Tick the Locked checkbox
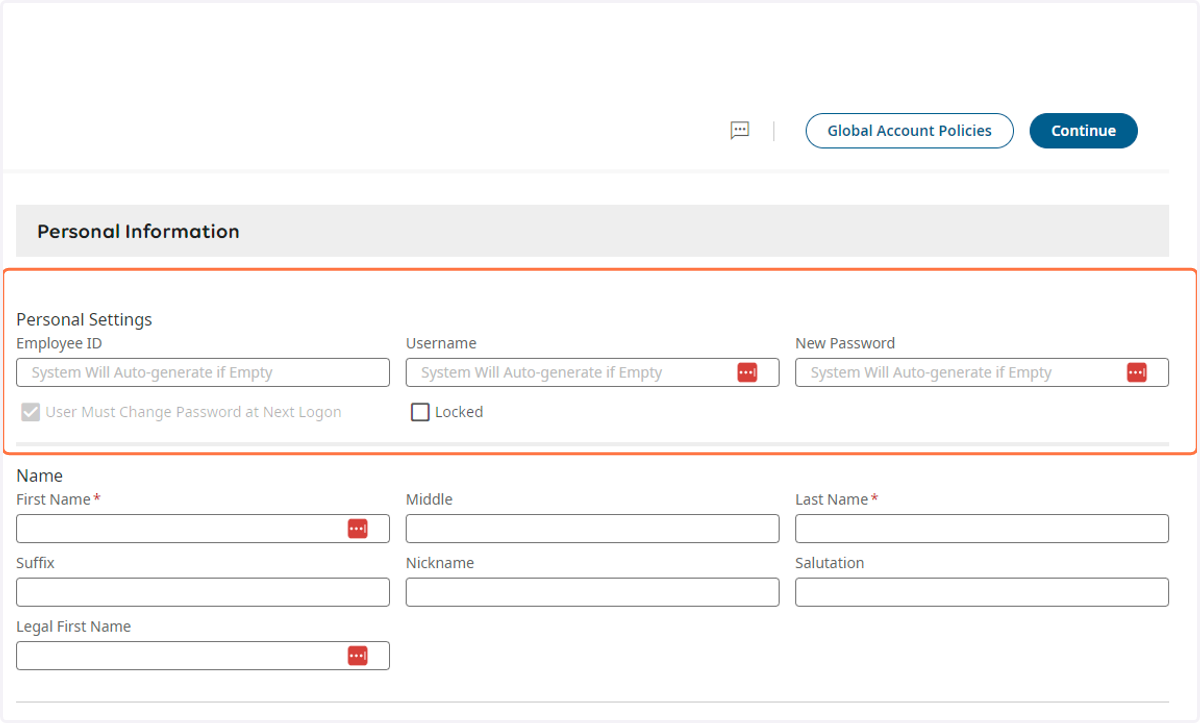Screen dimensions: 1200x723 pyautogui.click(x=420, y=412)
